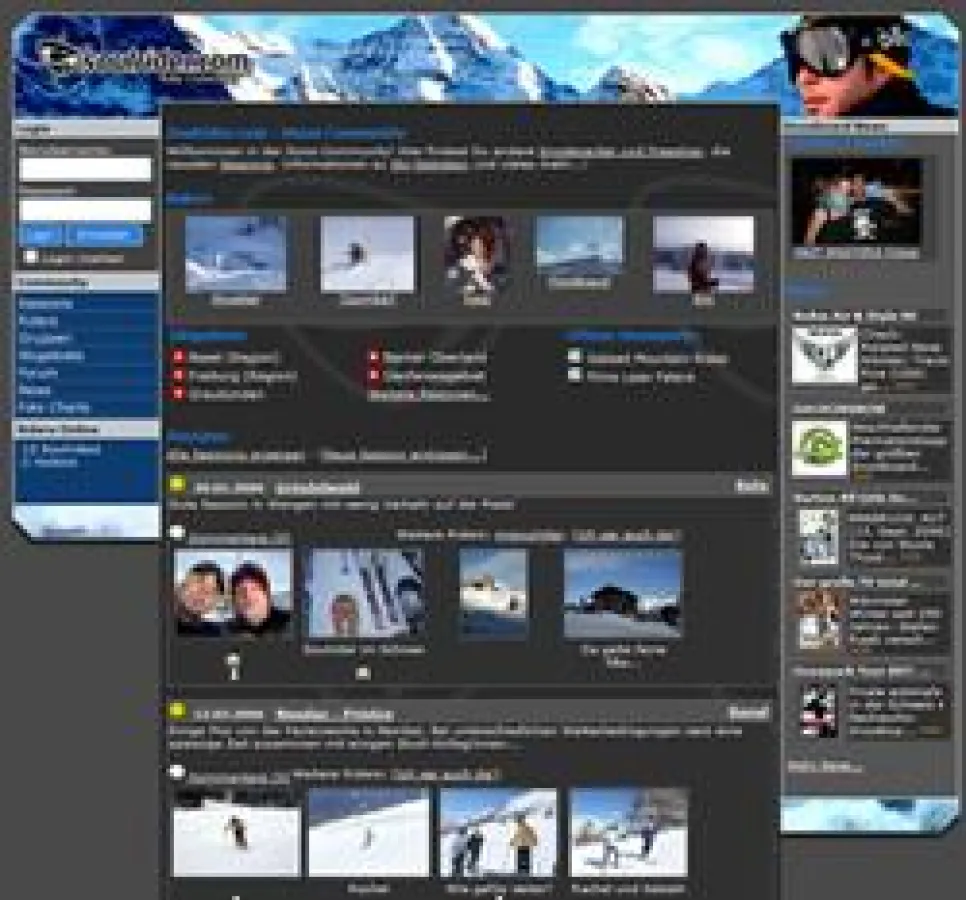
Task: Click the red icon next to Berner Oberland
Action: click(373, 354)
